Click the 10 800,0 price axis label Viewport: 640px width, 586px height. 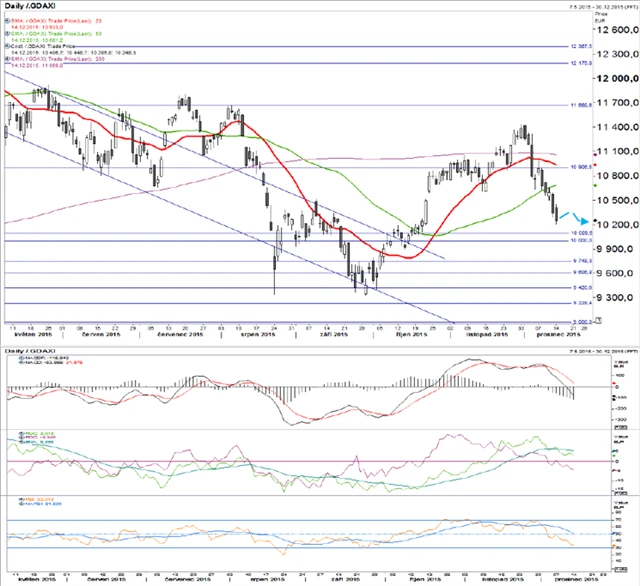618,175
